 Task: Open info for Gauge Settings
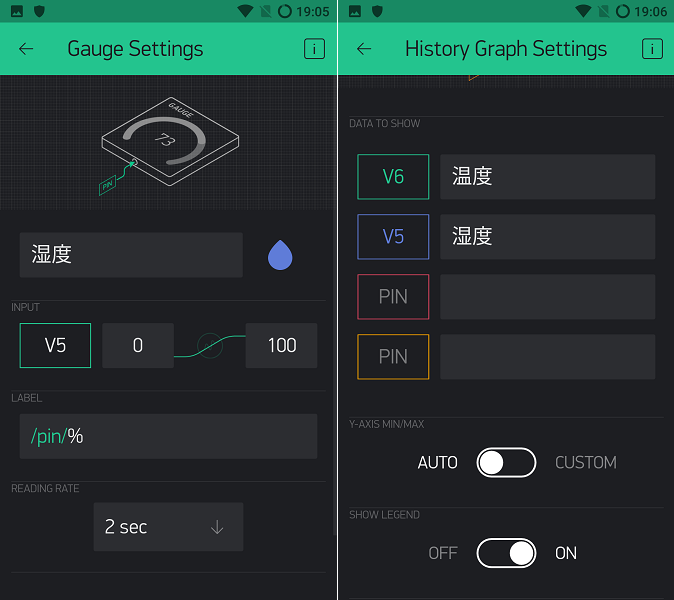click(x=314, y=49)
